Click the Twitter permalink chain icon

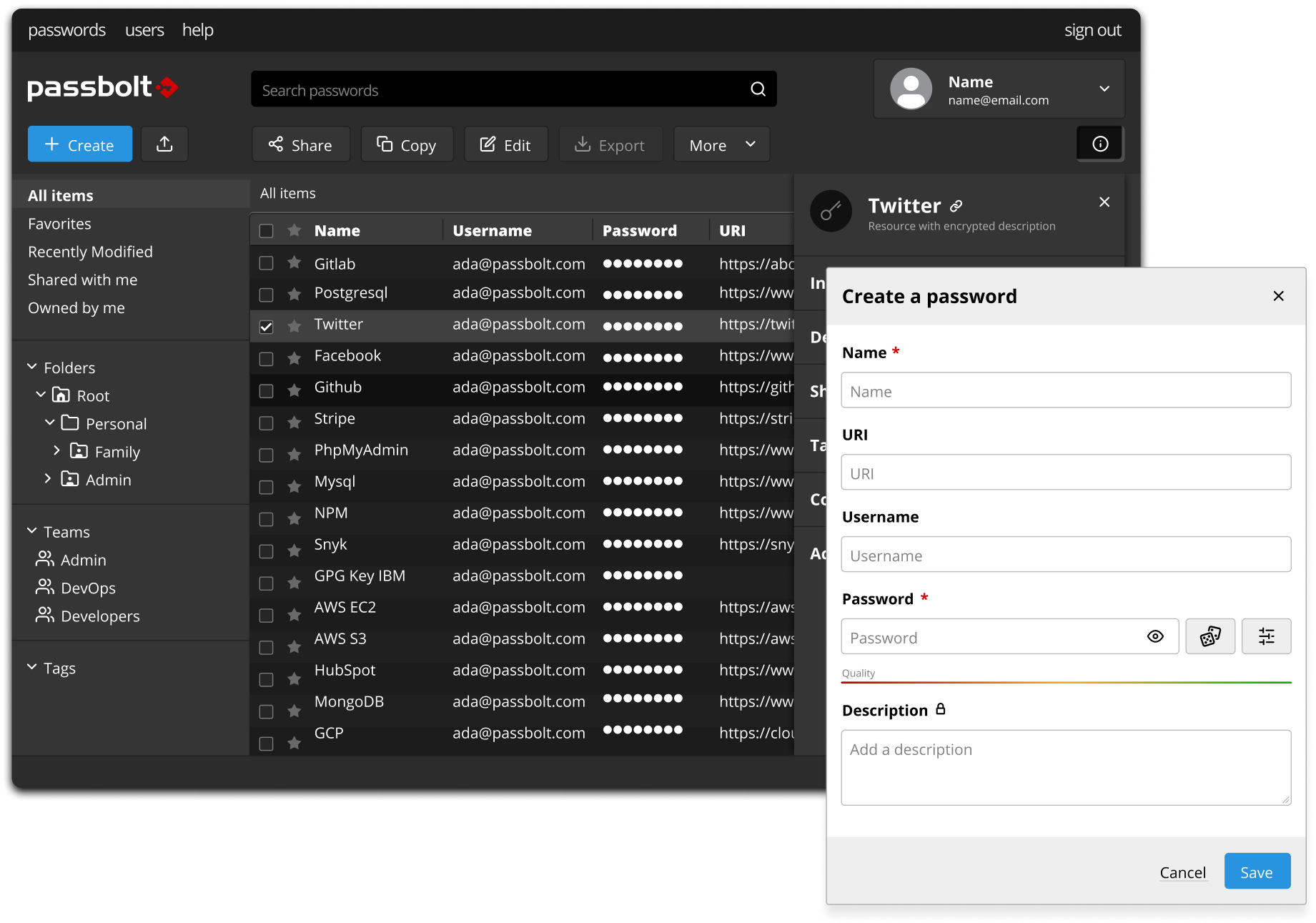956,207
